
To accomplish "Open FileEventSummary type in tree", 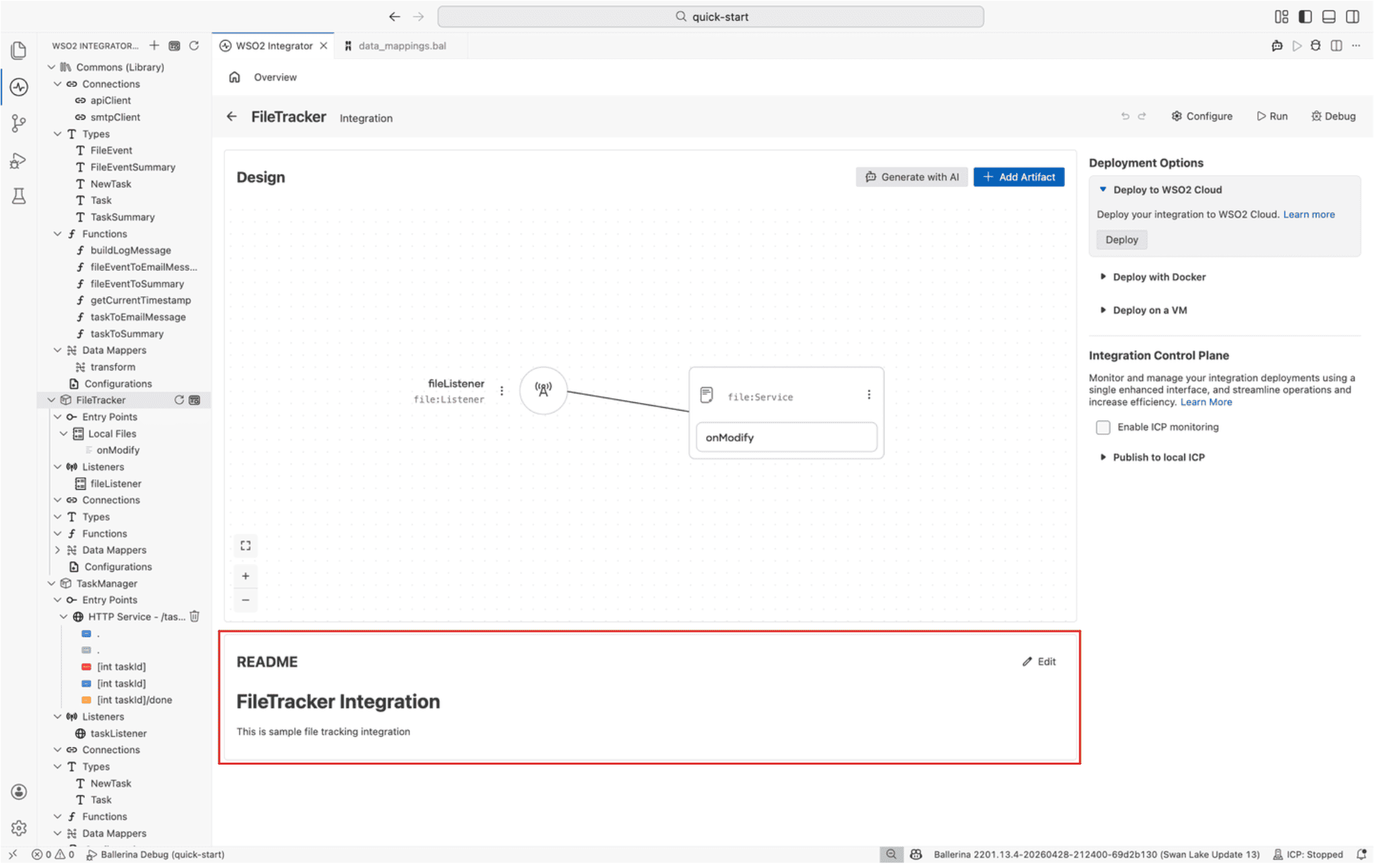I will pos(132,167).
